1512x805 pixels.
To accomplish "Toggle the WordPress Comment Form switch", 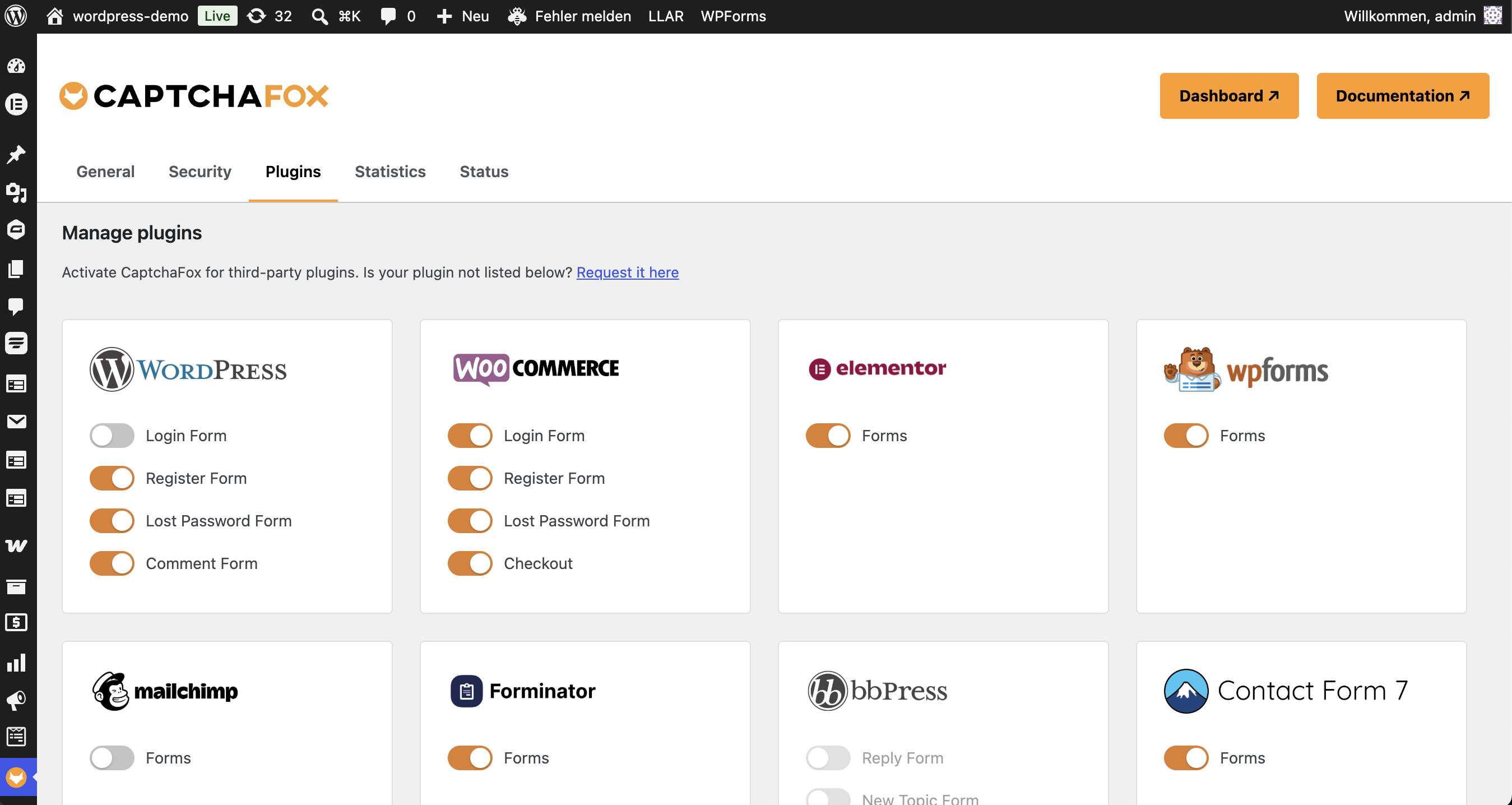I will tap(112, 564).
